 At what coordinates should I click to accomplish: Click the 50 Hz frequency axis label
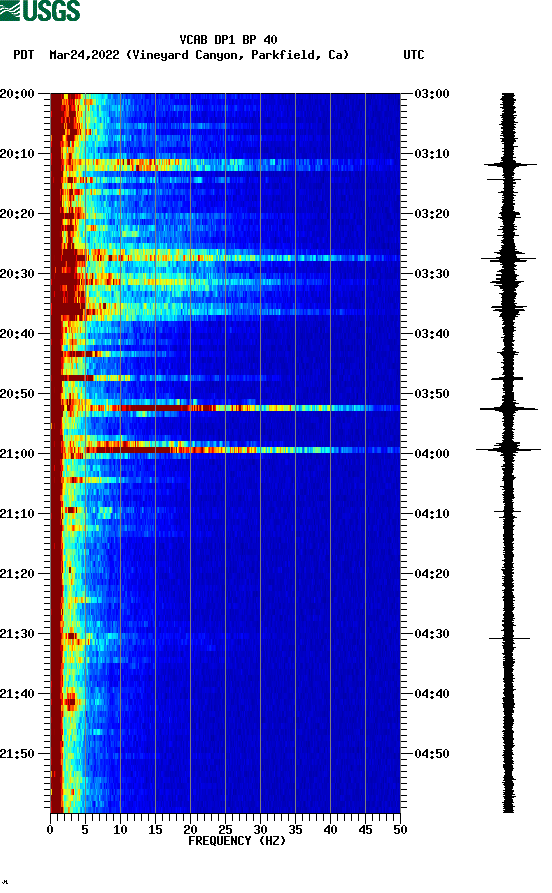[x=400, y=830]
